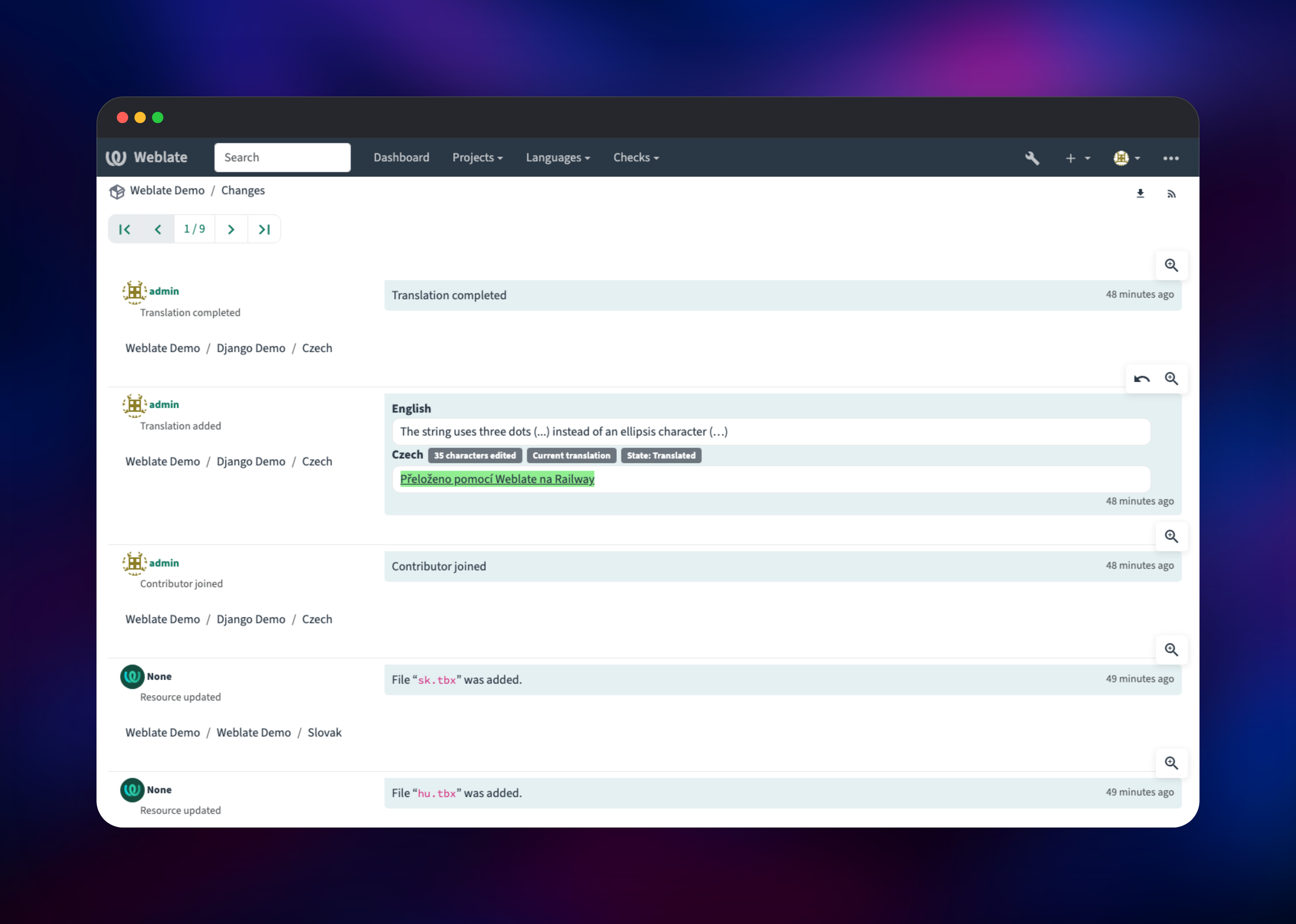Viewport: 1296px width, 924px height.
Task: Focus the Search input field
Action: pos(282,158)
